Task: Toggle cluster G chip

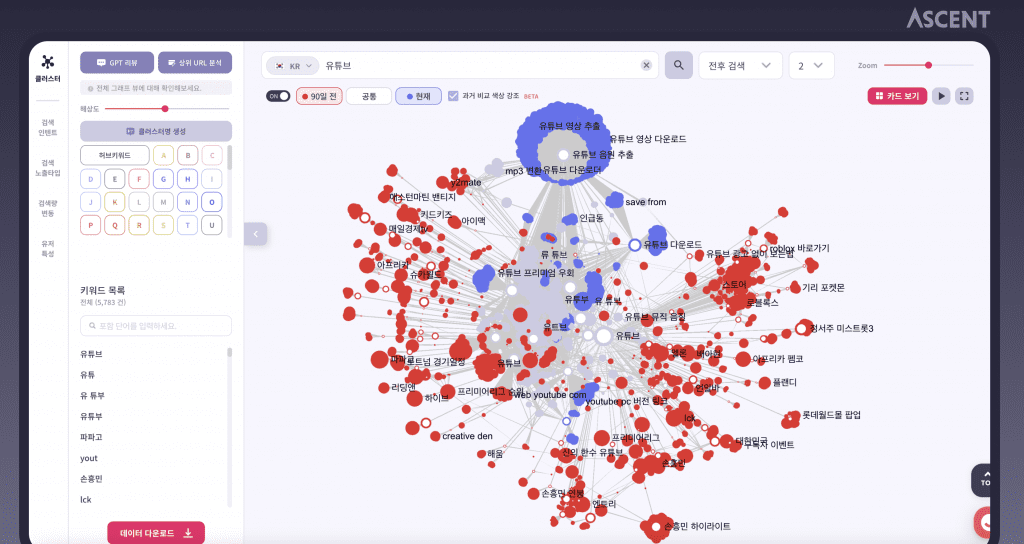Action: pyautogui.click(x=163, y=179)
